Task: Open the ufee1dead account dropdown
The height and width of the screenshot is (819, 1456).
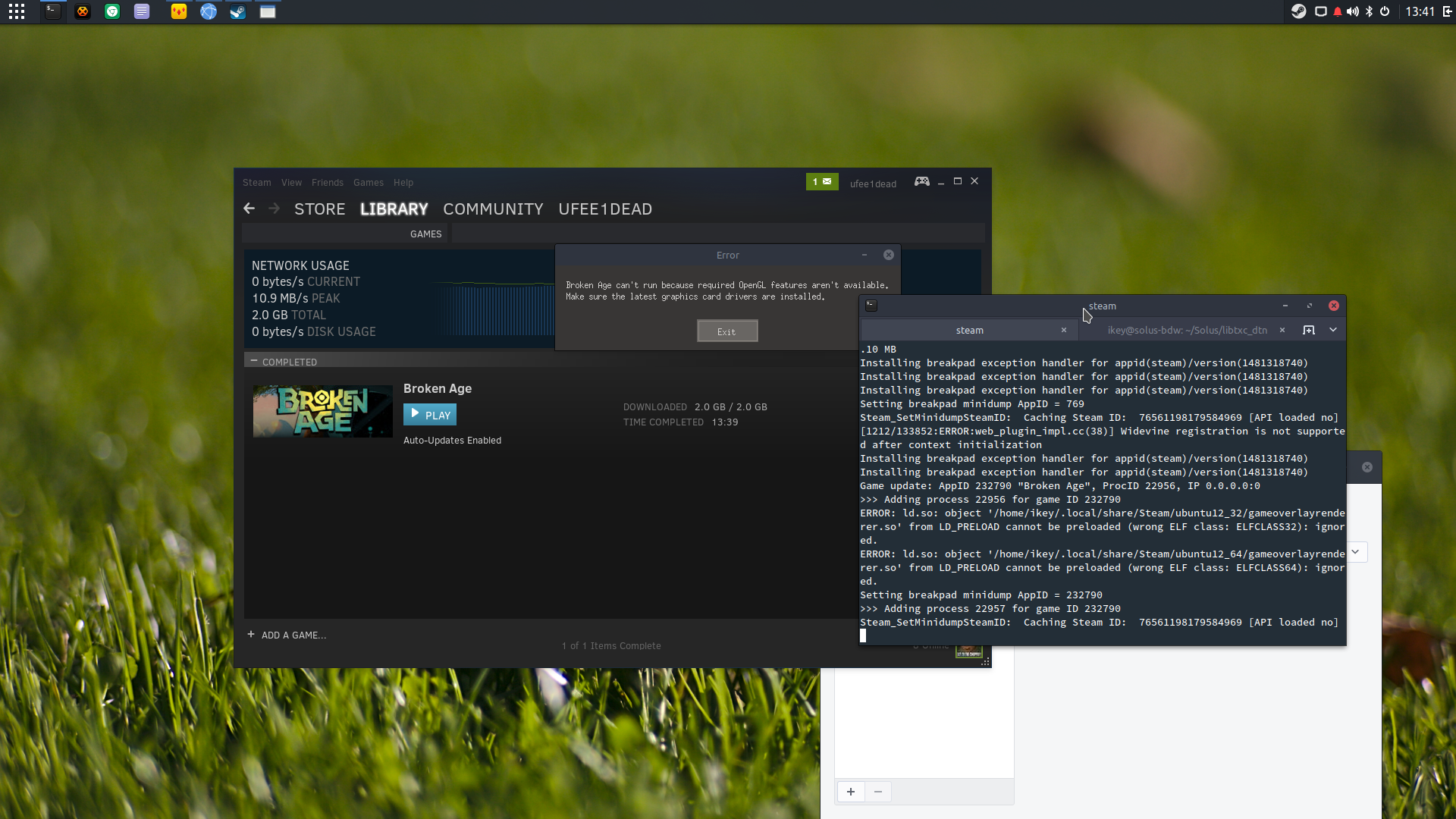Action: pyautogui.click(x=873, y=184)
